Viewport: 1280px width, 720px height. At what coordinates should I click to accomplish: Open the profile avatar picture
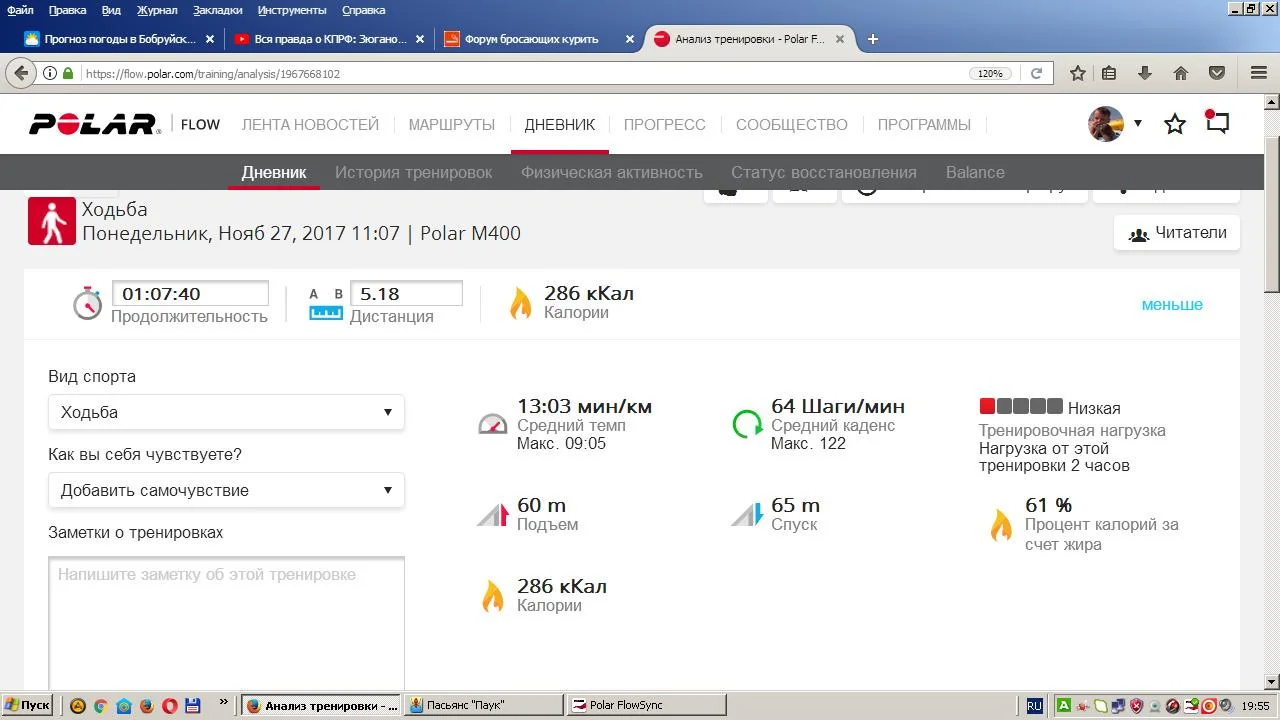tap(1106, 124)
